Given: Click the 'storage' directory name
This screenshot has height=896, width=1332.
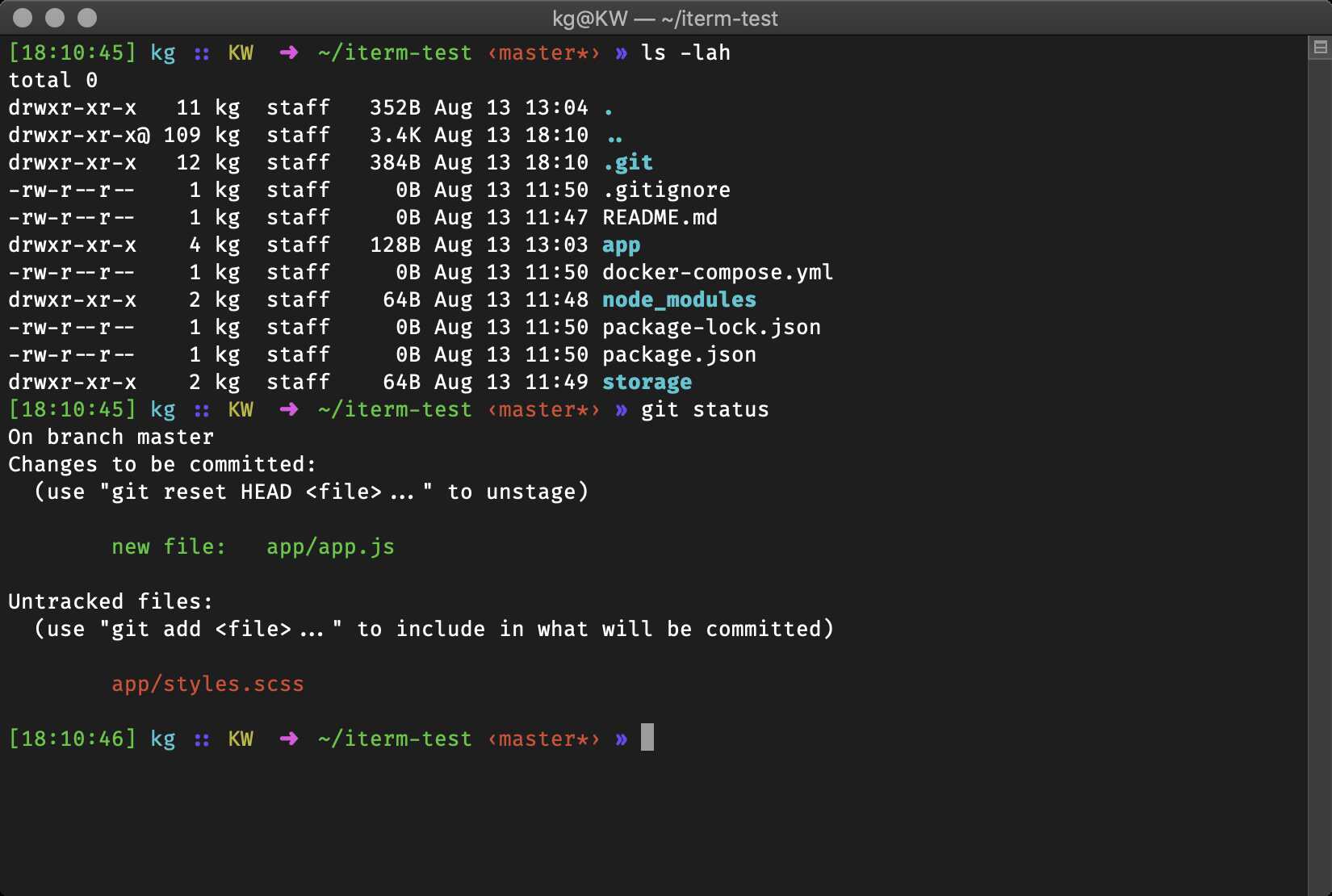Looking at the screenshot, I should [x=647, y=382].
